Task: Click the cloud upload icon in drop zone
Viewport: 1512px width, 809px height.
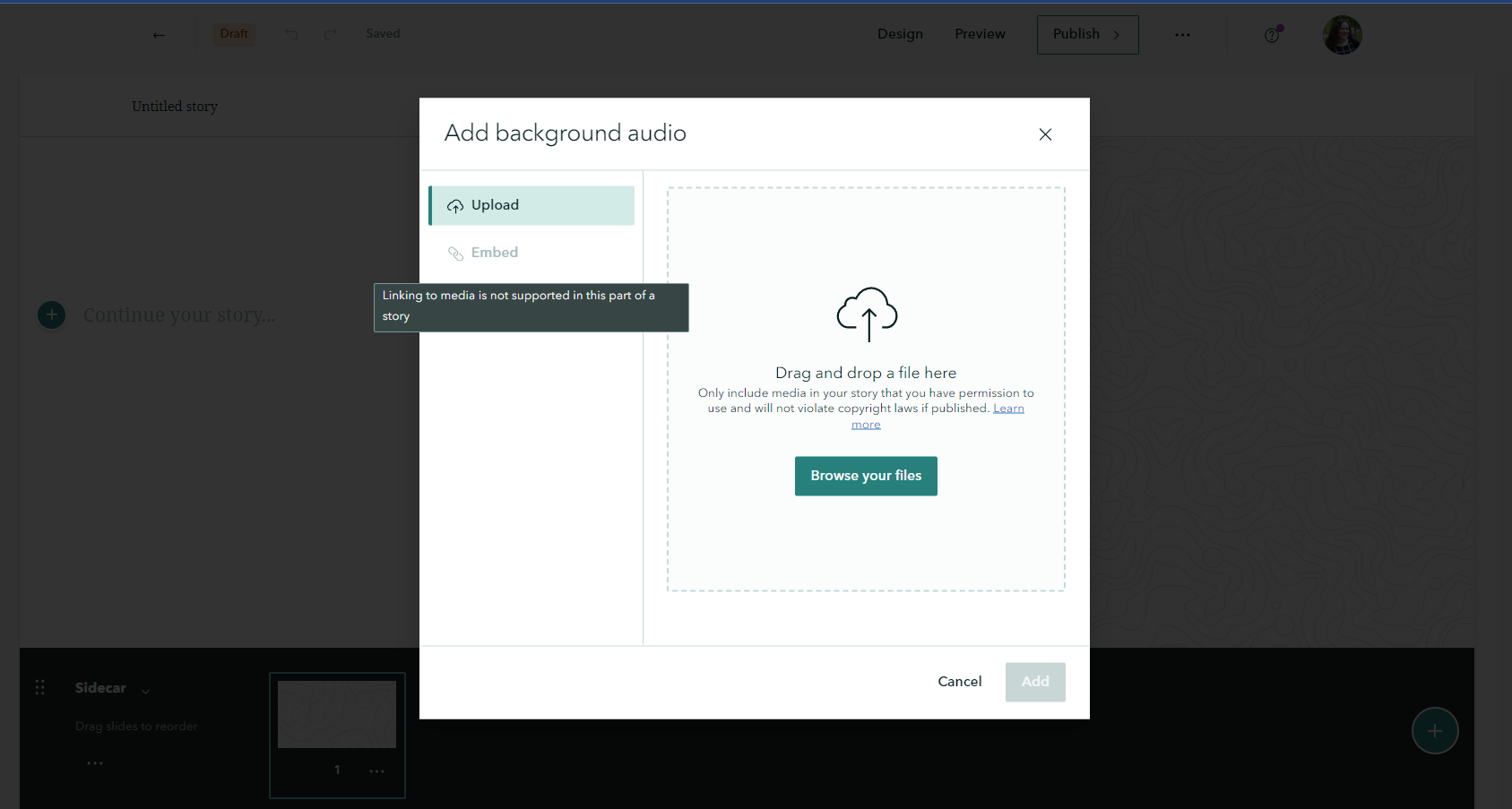Action: coord(867,314)
